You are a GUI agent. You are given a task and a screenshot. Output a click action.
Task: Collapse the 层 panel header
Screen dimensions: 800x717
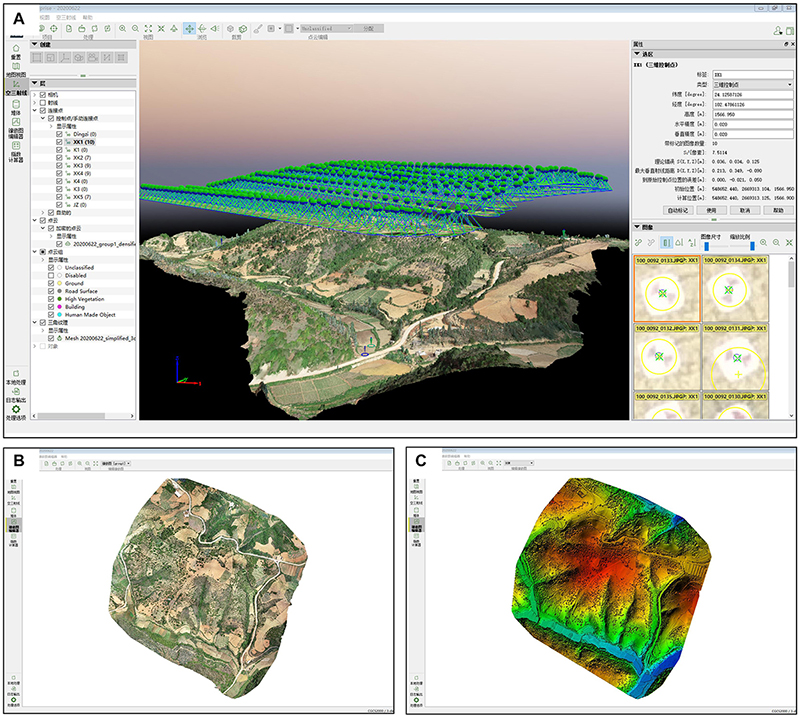pos(35,83)
